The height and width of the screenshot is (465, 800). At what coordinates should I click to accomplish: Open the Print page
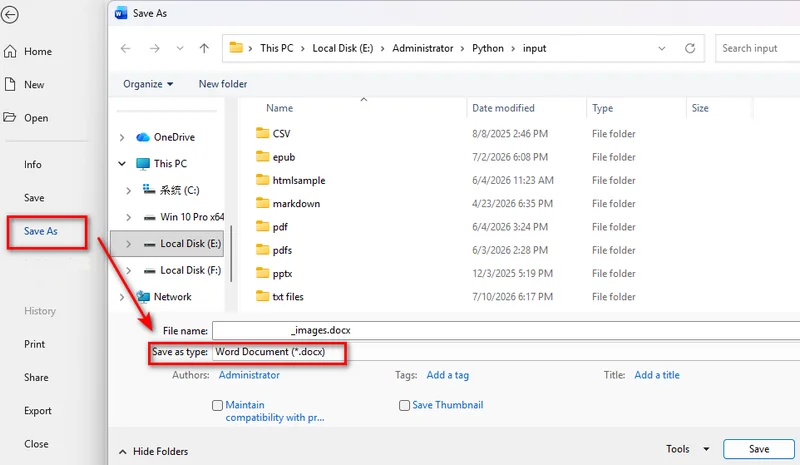(x=35, y=344)
